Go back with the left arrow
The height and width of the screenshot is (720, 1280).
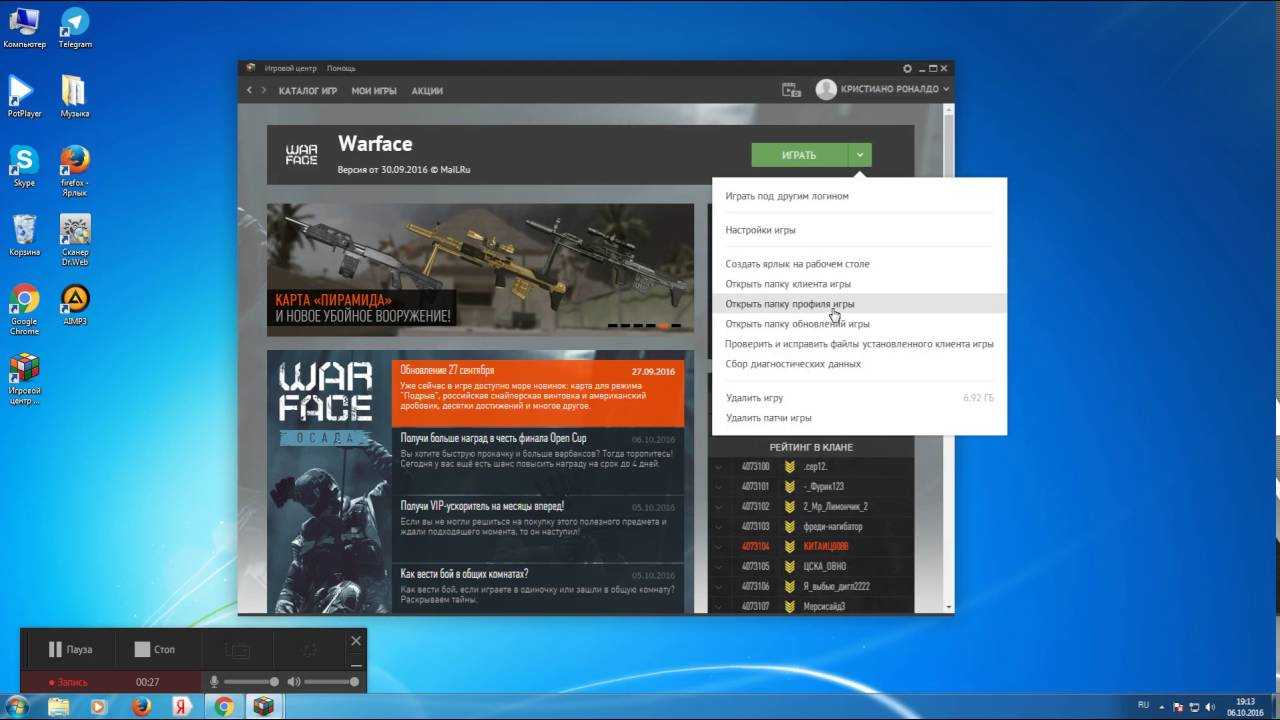pyautogui.click(x=250, y=90)
